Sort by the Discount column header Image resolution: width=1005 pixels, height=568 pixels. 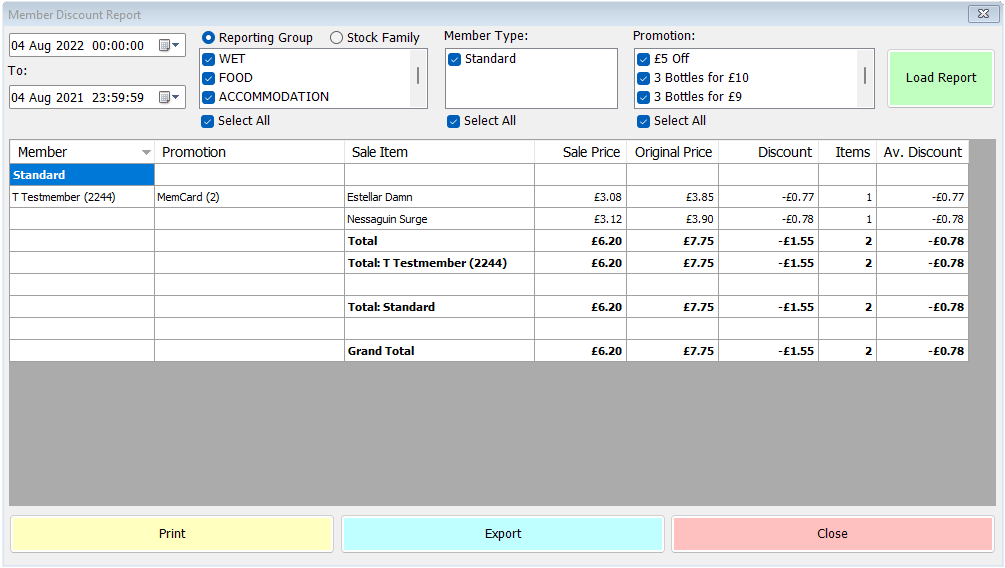coord(768,153)
